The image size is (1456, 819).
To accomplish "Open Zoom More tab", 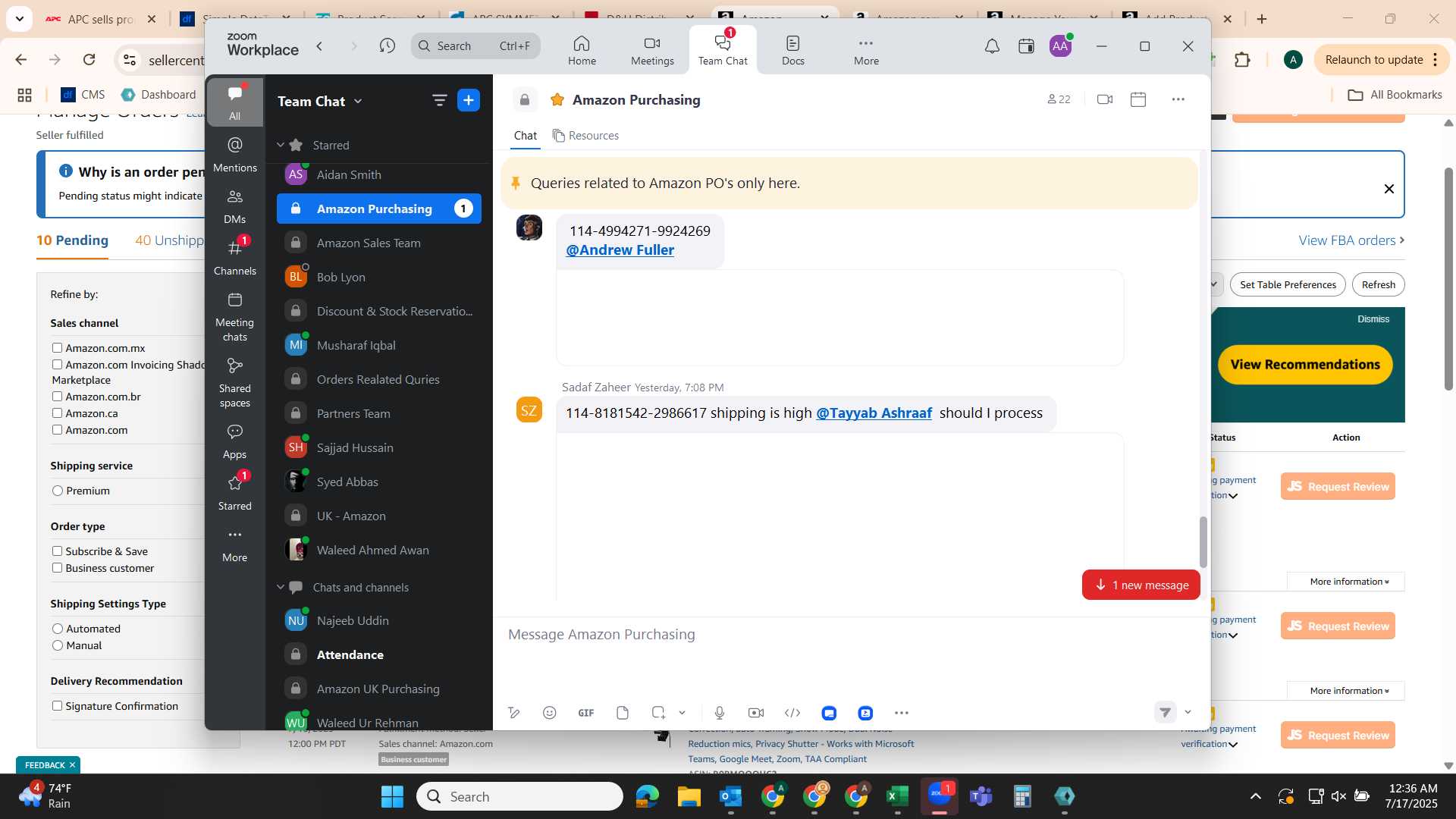I will click(x=866, y=50).
